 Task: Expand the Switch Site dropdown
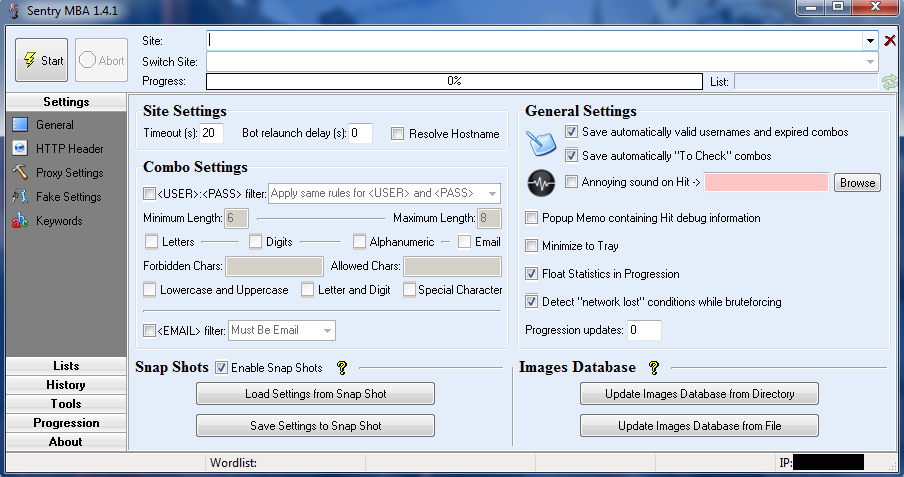click(x=870, y=61)
